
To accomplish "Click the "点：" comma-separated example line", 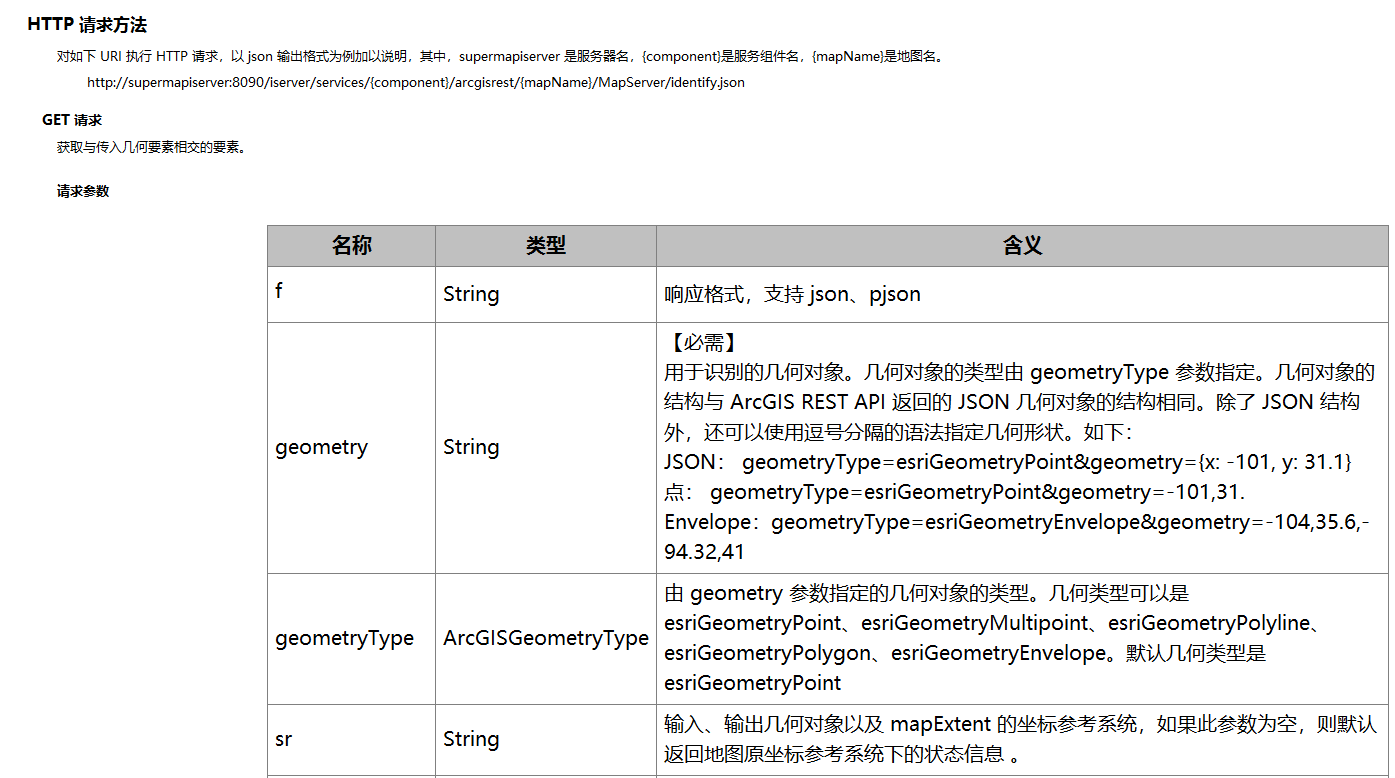I will [954, 492].
